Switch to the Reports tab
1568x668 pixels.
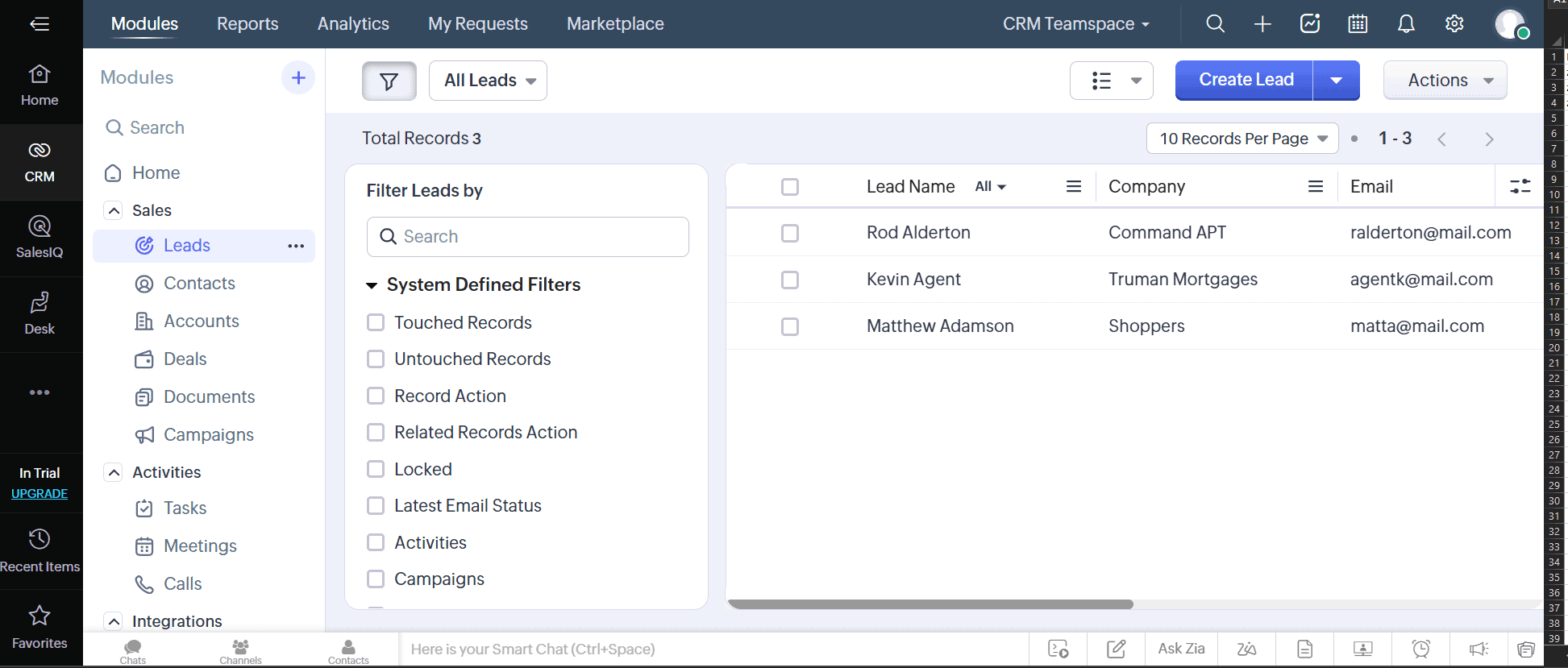(x=247, y=24)
